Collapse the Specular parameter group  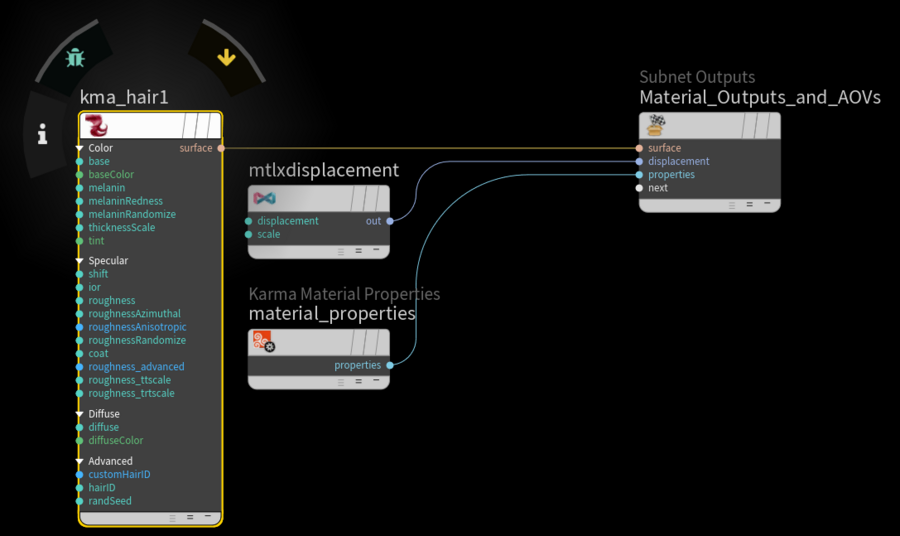[x=80, y=261]
